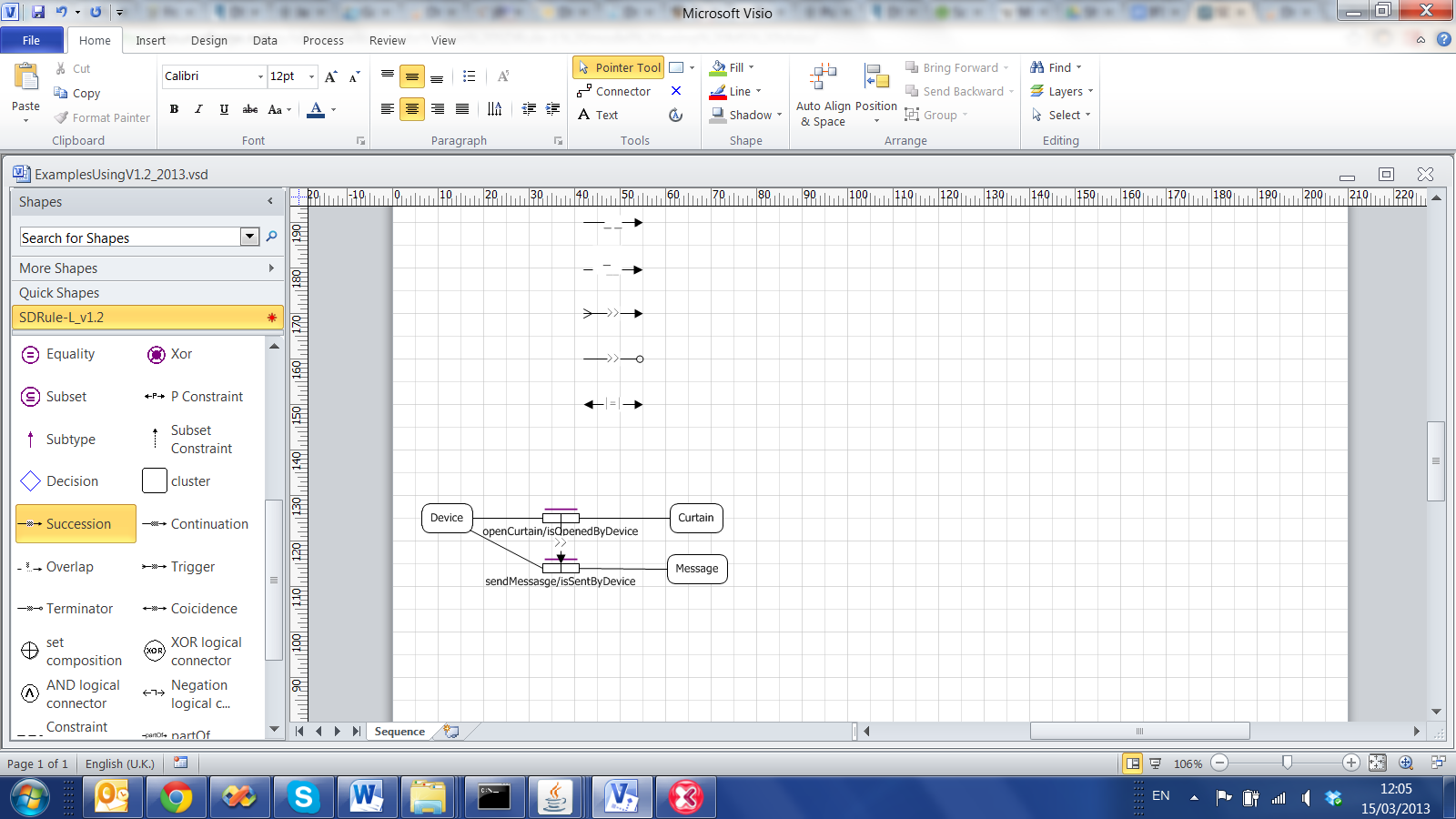Viewport: 1456px width, 819px height.
Task: Toggle Strikethrough formatting
Action: tap(249, 109)
